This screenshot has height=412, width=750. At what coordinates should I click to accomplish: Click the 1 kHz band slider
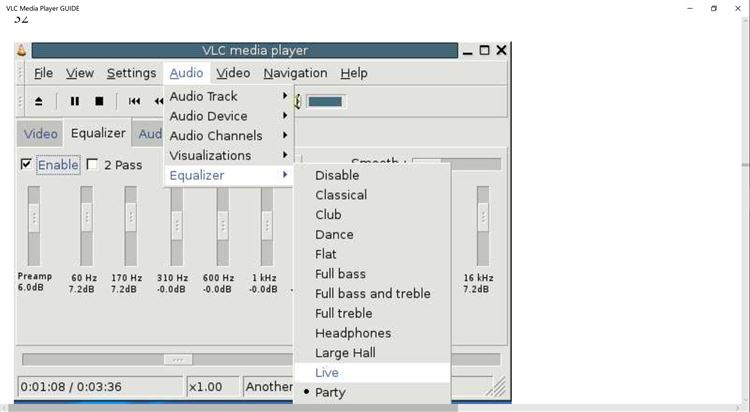click(267, 226)
